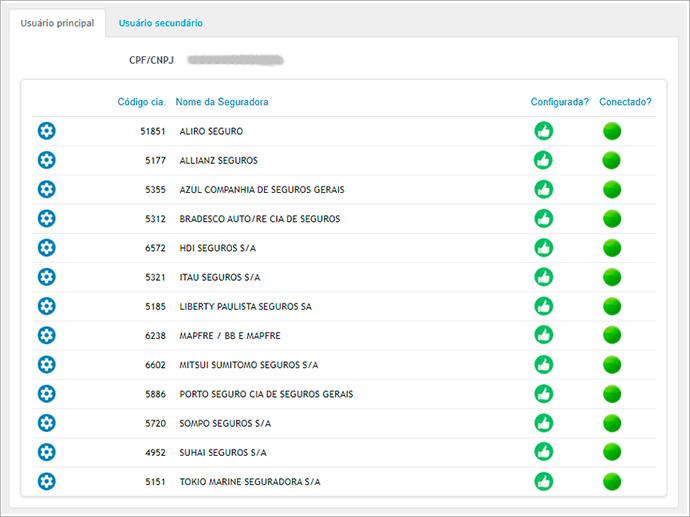Click ITAU SEGUROS configured thumbs-up

(544, 277)
